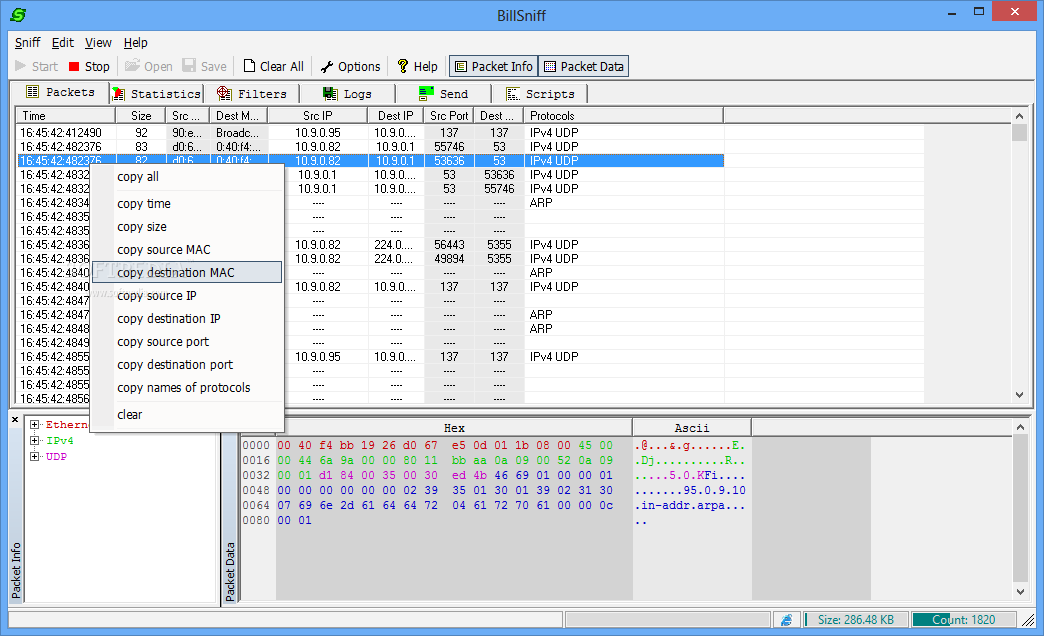Viewport: 1044px width, 636px height.
Task: Click the Start play icon in toolbar
Action: [x=21, y=66]
